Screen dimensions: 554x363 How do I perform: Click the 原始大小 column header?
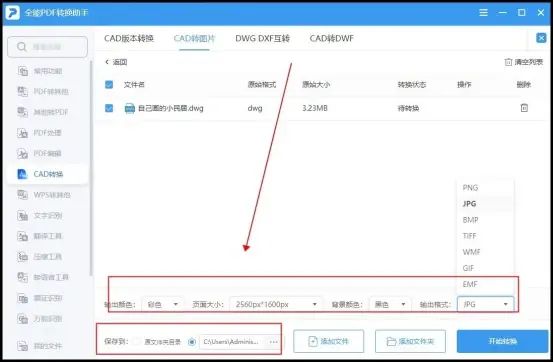[x=316, y=84]
